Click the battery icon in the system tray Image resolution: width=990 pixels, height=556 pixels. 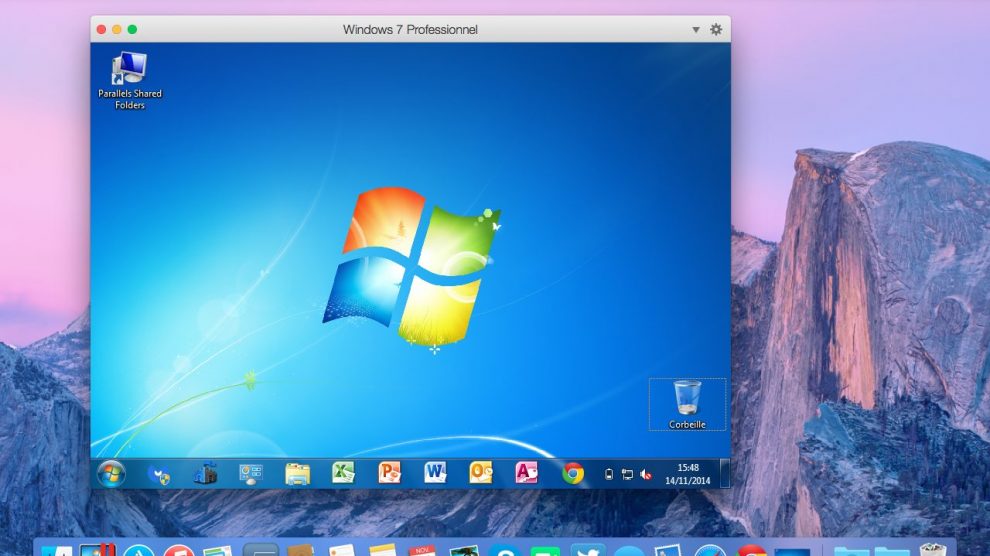pos(609,475)
